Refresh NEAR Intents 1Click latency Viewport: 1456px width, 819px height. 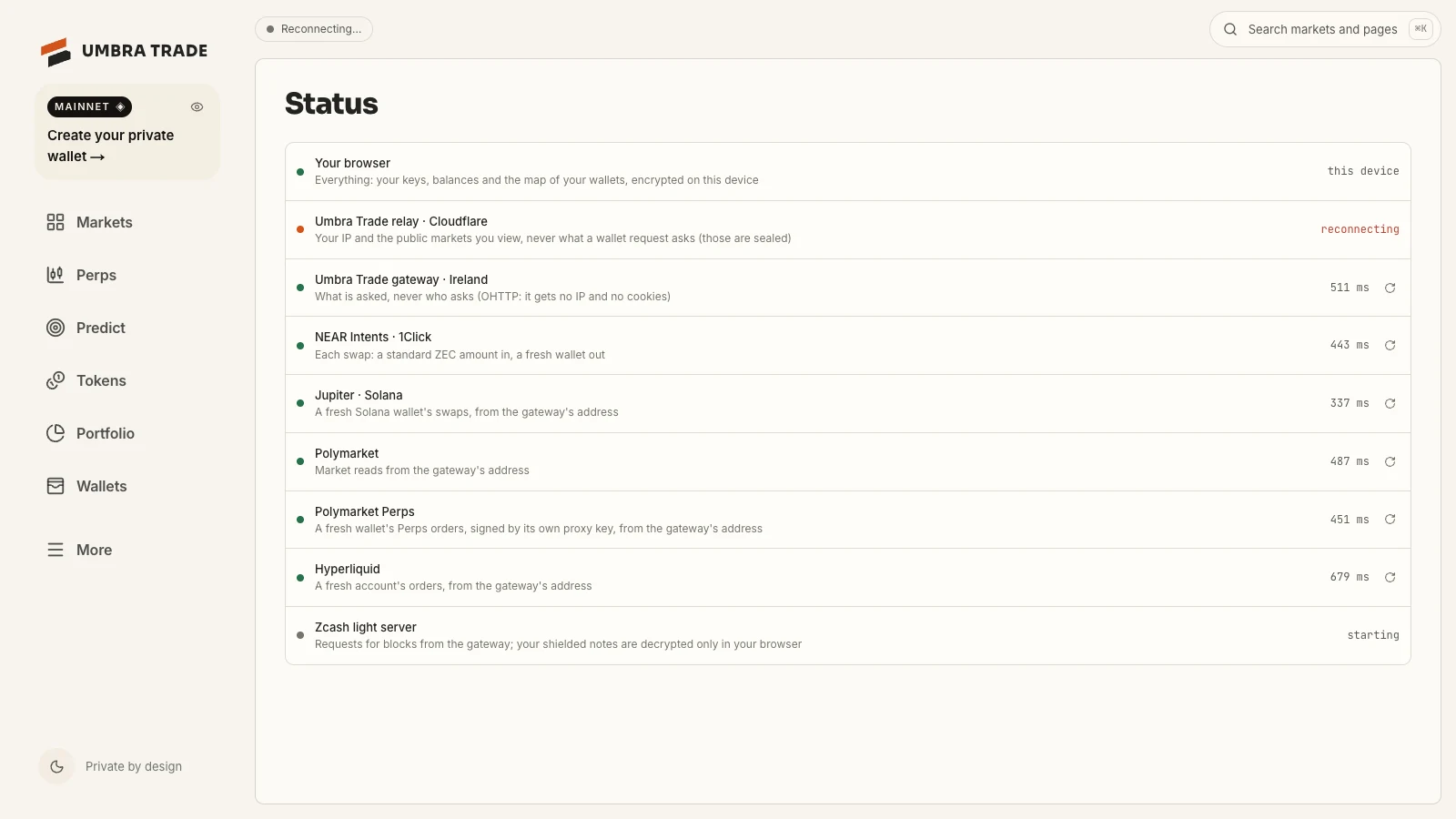1390,346
